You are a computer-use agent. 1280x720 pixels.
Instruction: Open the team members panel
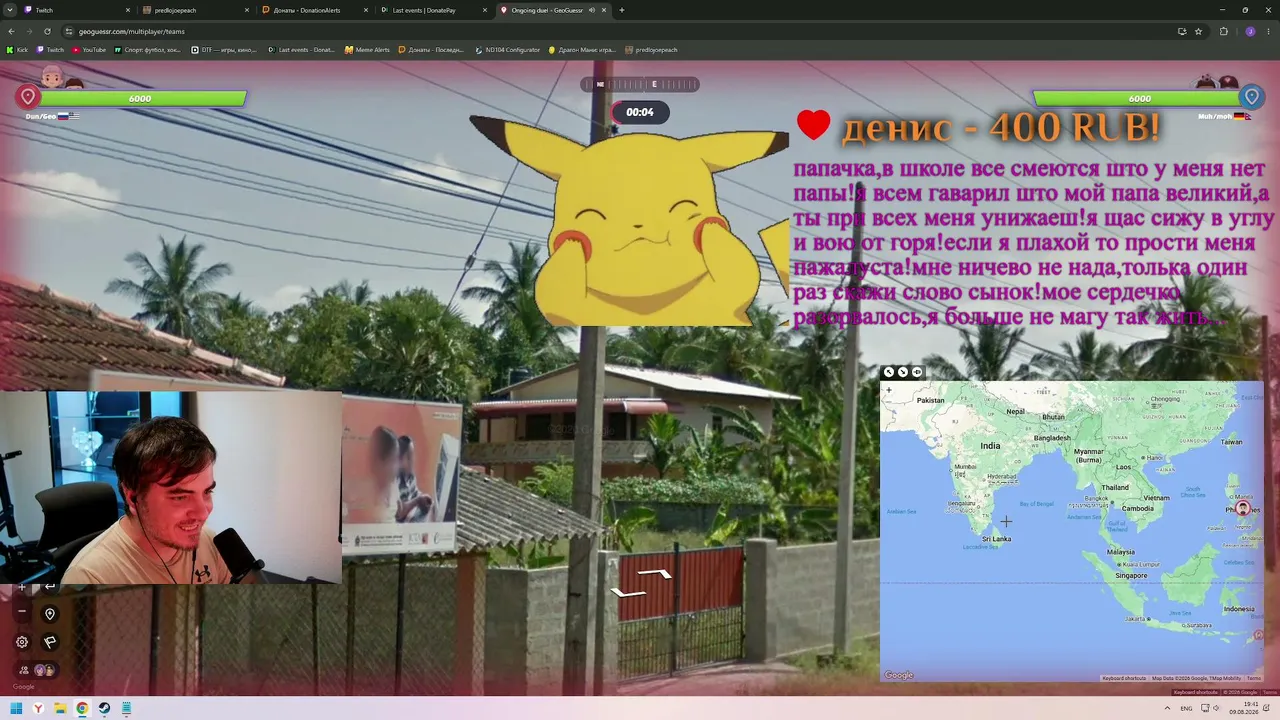point(36,670)
